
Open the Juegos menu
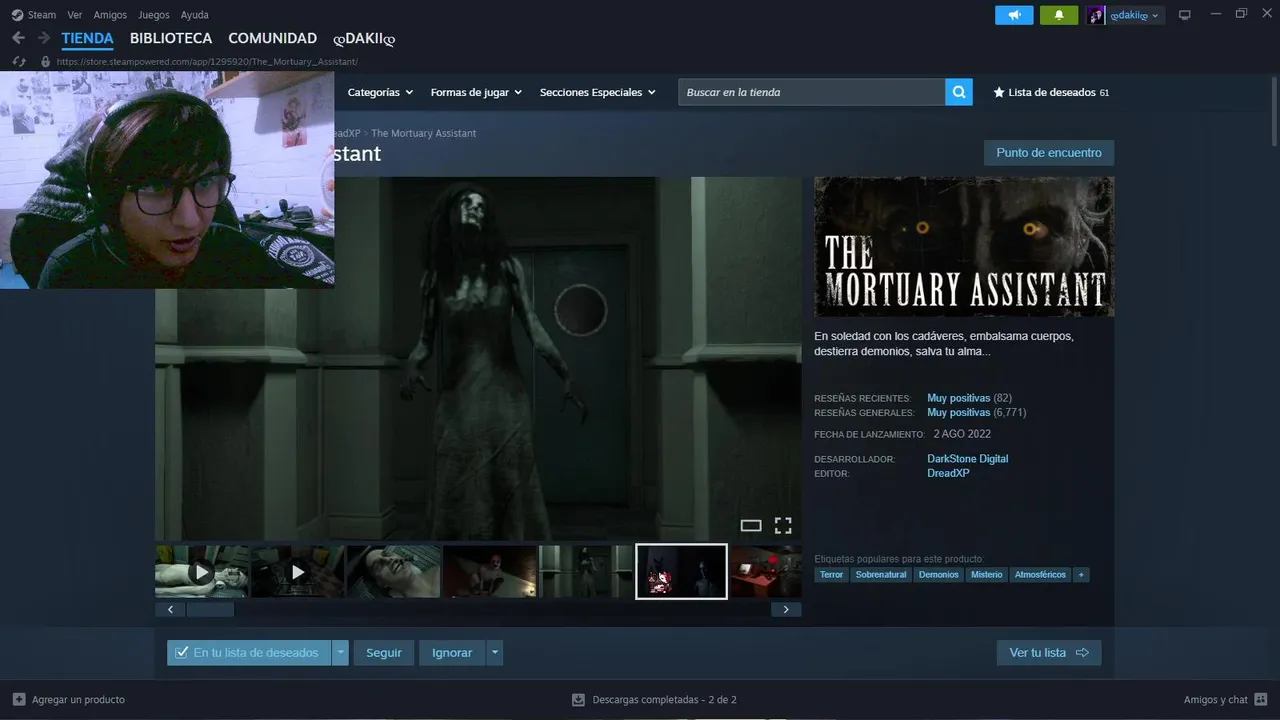point(154,15)
